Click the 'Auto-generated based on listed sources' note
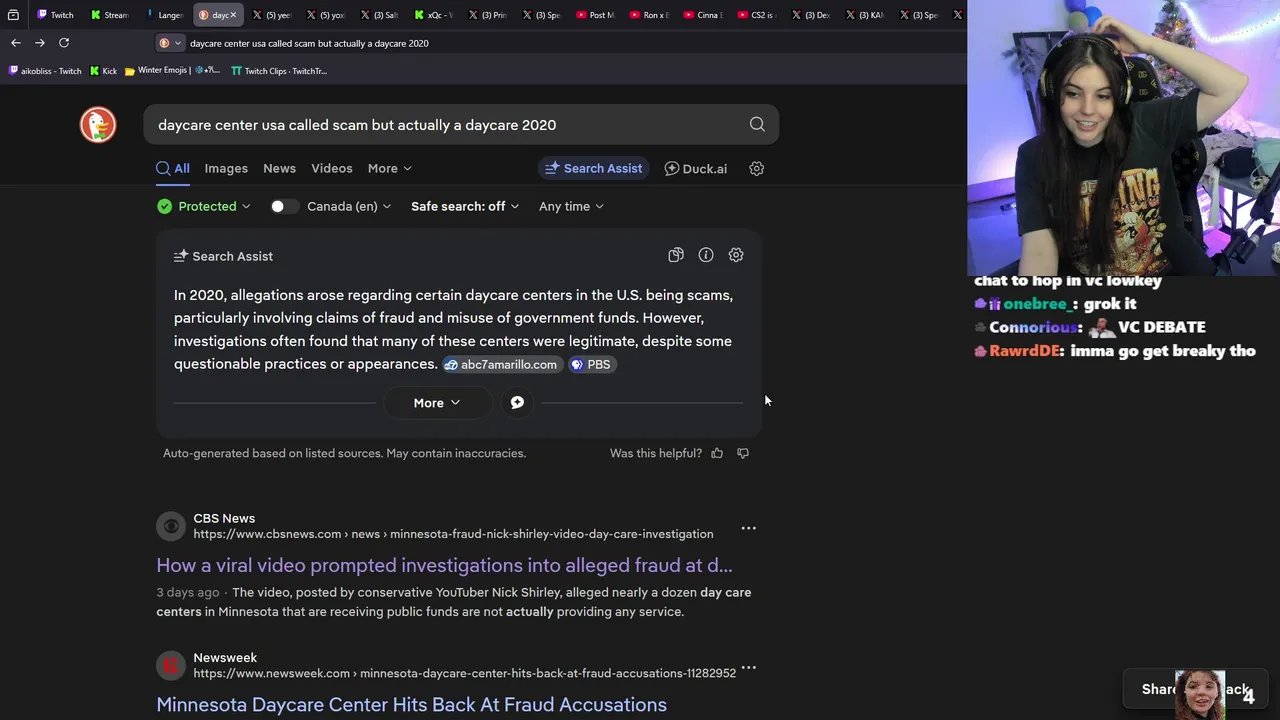1280x720 pixels. (x=344, y=453)
